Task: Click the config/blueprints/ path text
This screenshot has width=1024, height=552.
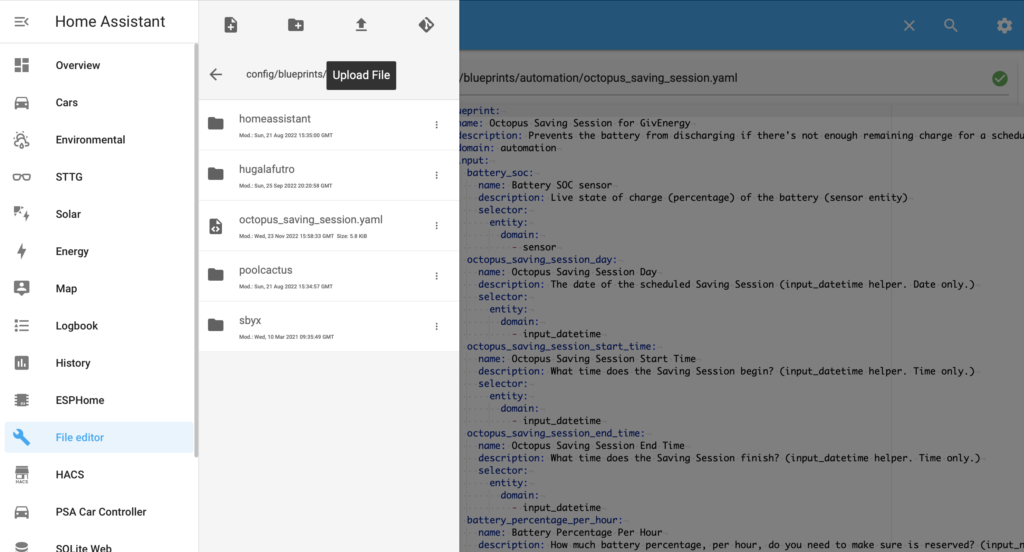Action: click(285, 74)
